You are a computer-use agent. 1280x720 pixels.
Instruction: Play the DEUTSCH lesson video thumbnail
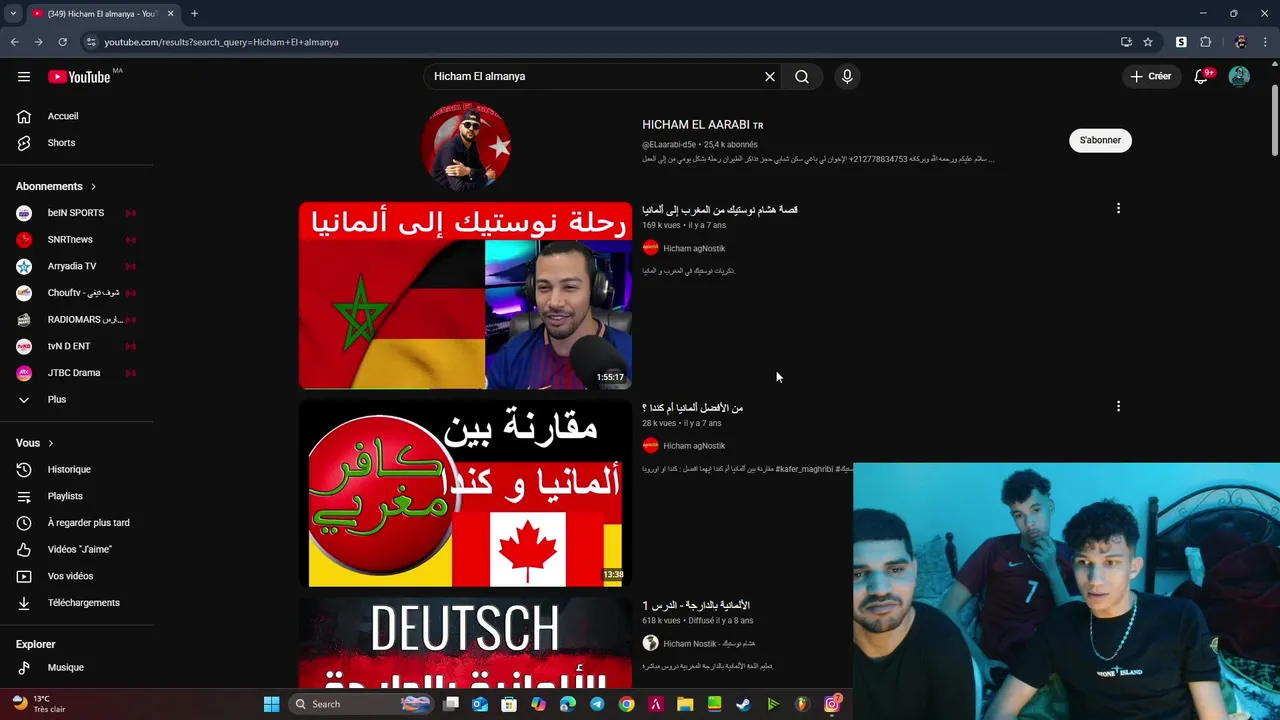pos(465,643)
